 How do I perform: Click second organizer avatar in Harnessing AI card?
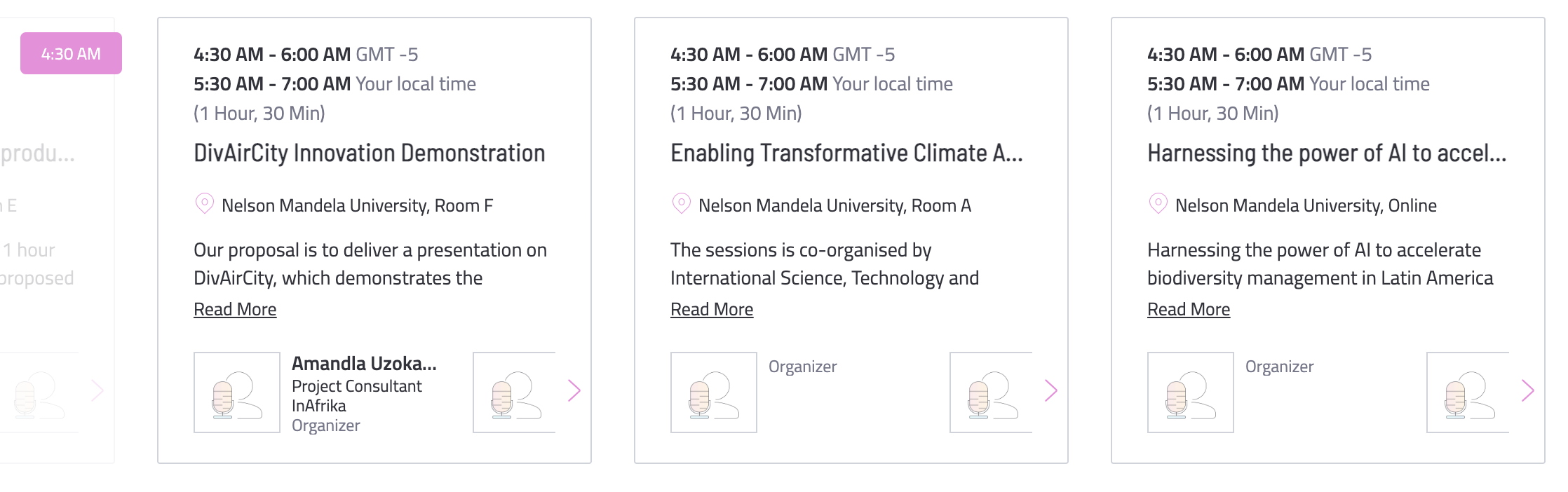tap(1468, 392)
